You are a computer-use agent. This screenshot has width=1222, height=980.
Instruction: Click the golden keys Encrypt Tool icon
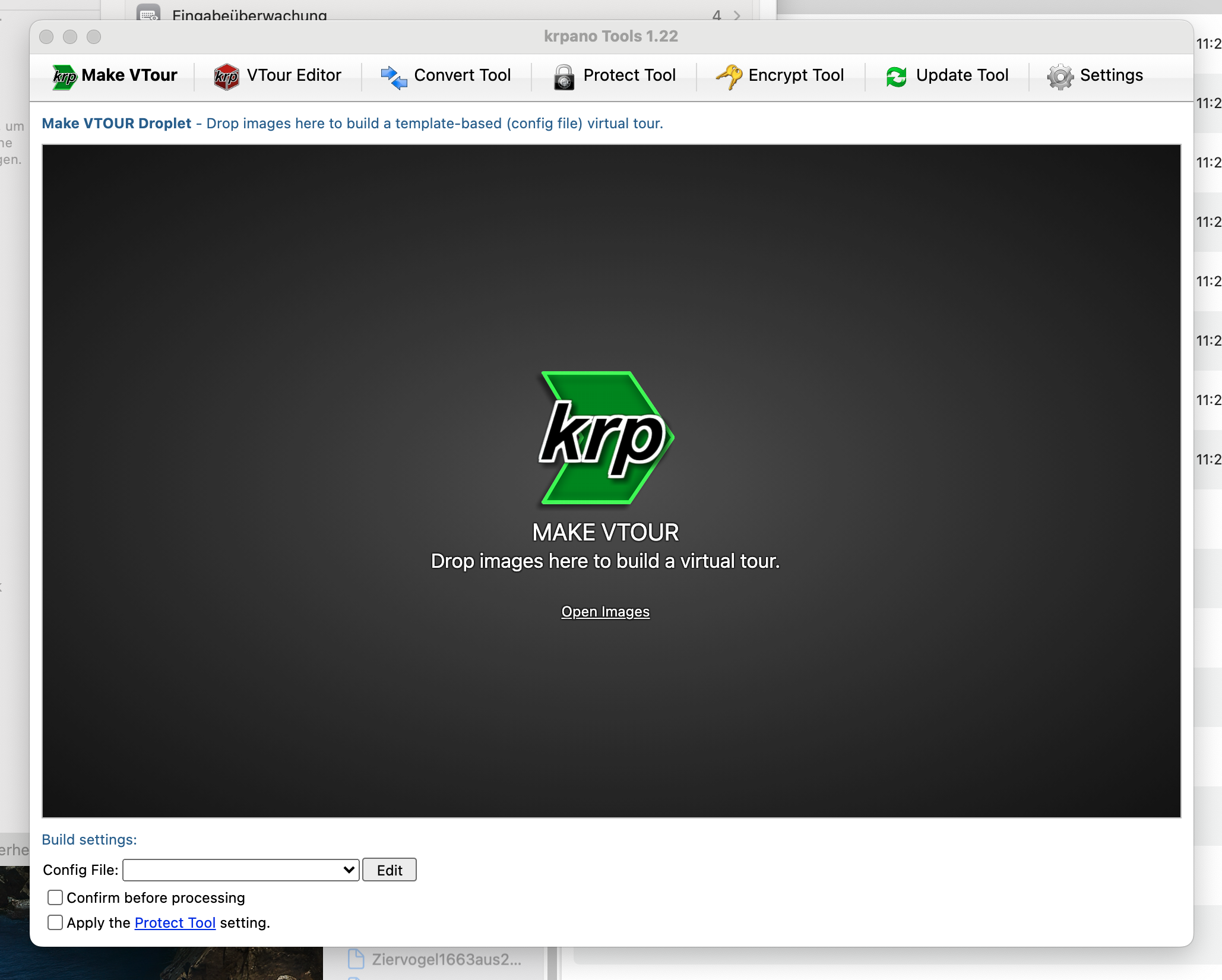pyautogui.click(x=729, y=77)
